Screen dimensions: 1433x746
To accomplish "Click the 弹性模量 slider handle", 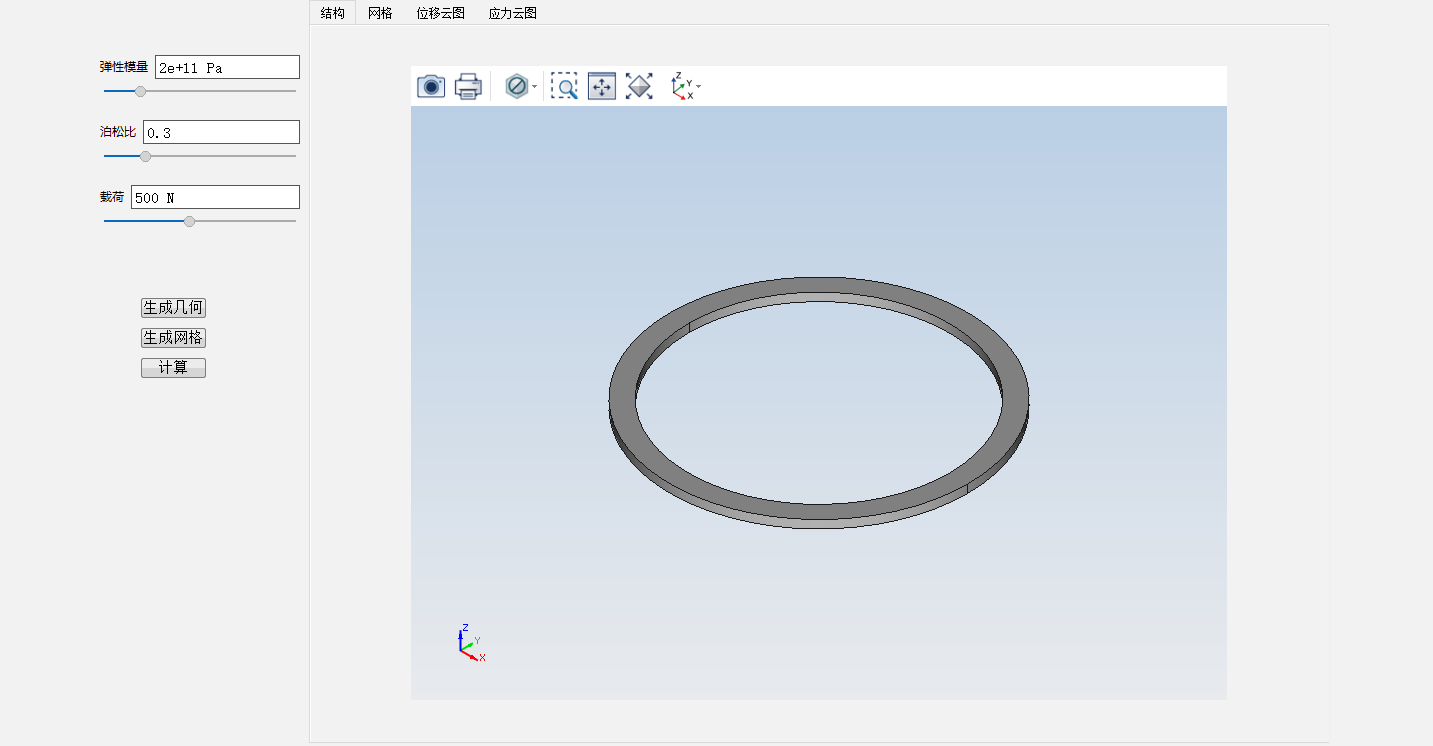I will tap(141, 91).
